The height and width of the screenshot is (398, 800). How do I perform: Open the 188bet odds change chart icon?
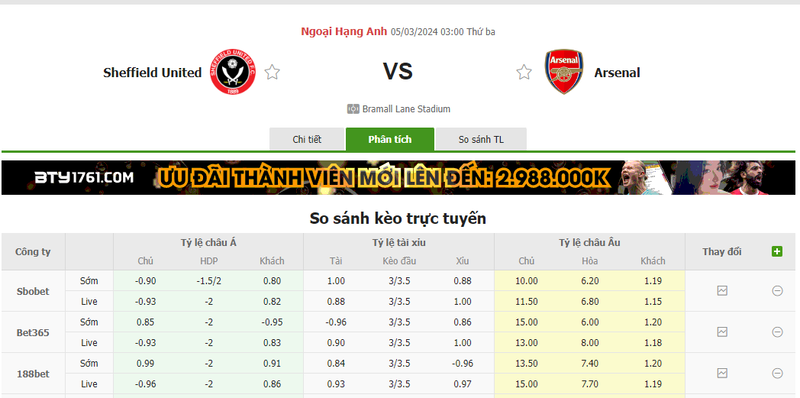(x=722, y=373)
